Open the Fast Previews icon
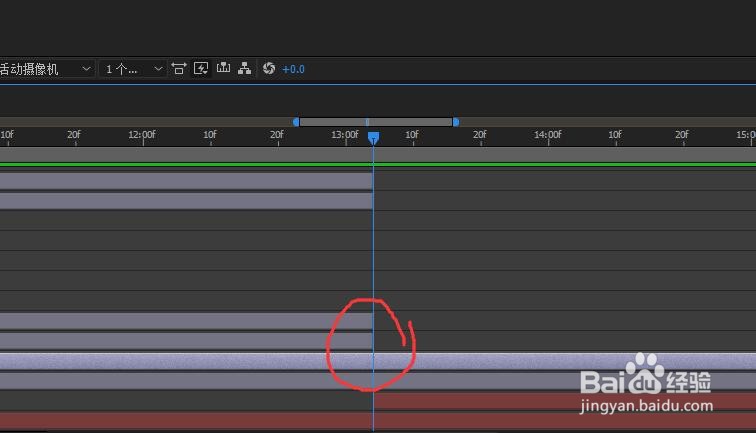This screenshot has width=756, height=433. [x=201, y=68]
